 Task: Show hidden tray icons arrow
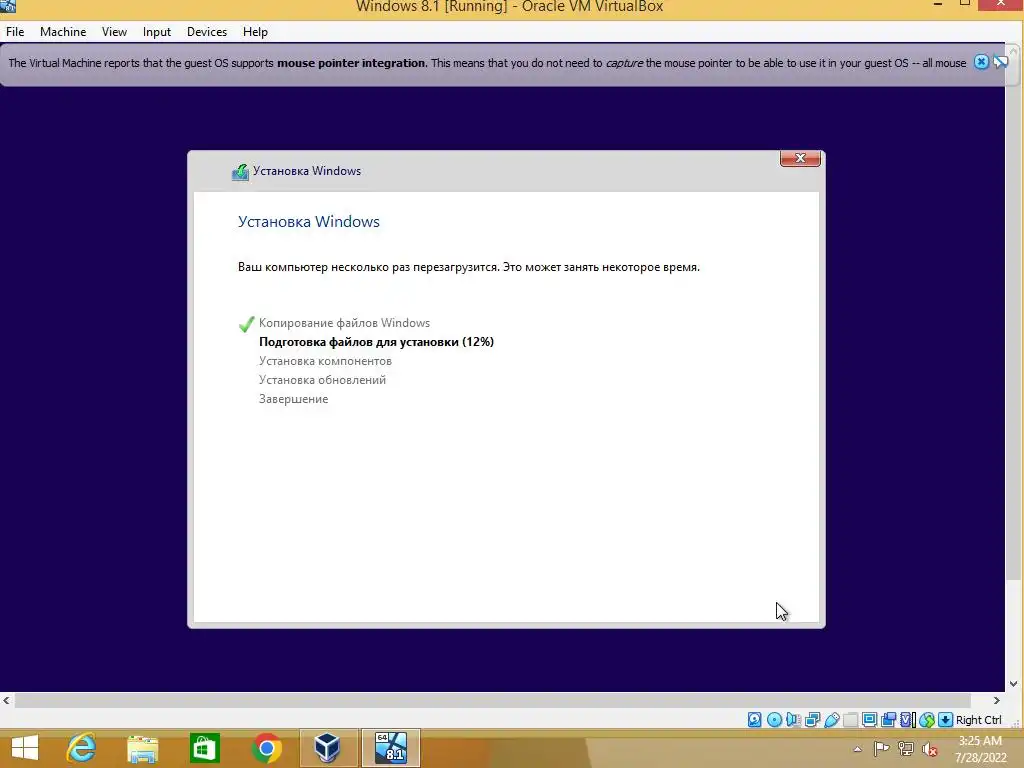pos(857,750)
